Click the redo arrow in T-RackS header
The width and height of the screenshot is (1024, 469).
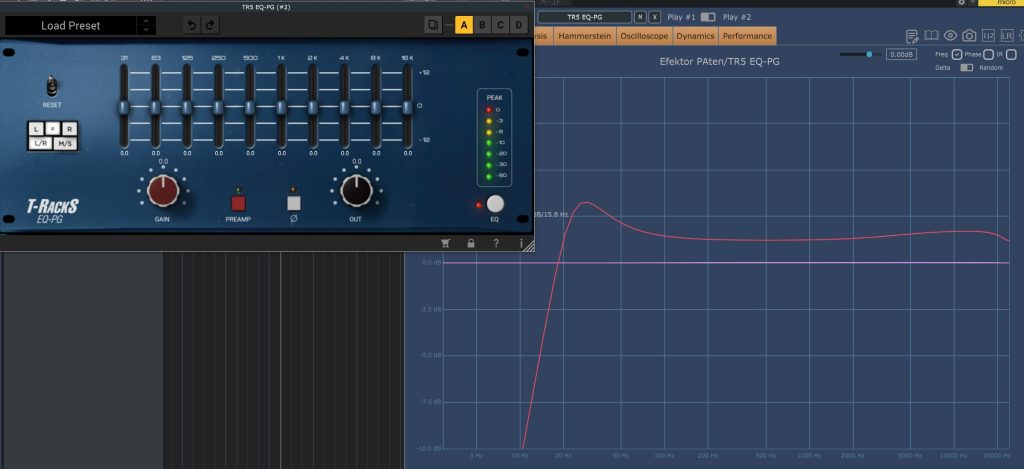(x=210, y=25)
